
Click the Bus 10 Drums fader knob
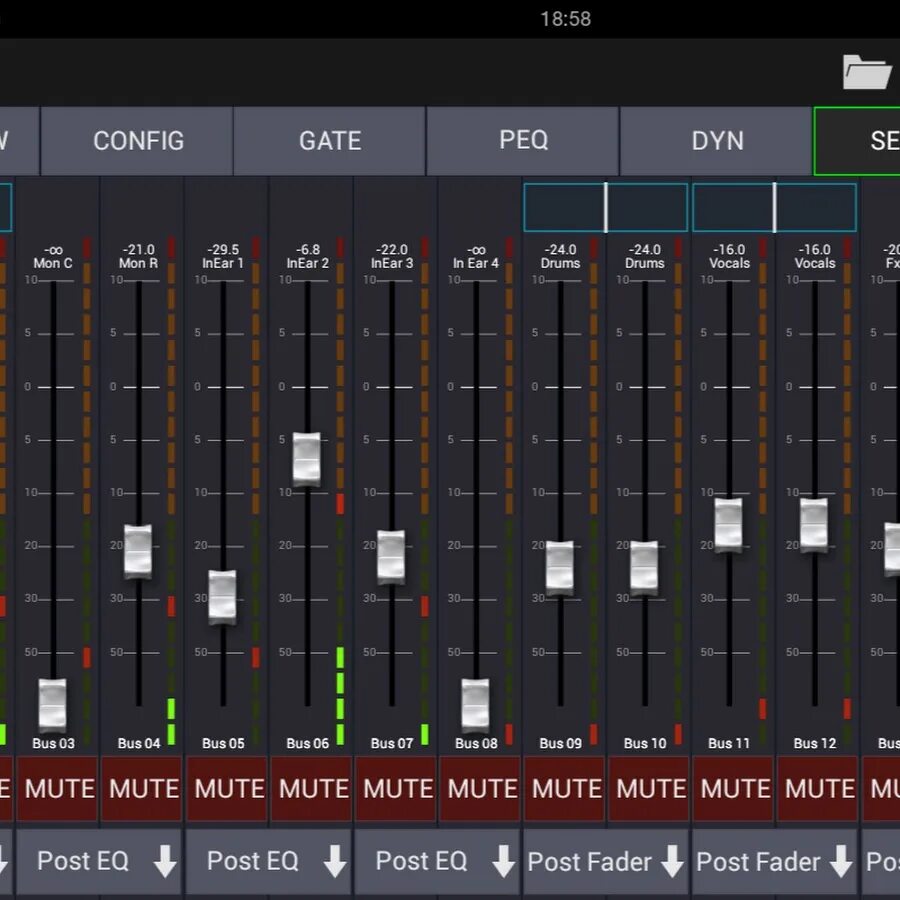point(644,567)
